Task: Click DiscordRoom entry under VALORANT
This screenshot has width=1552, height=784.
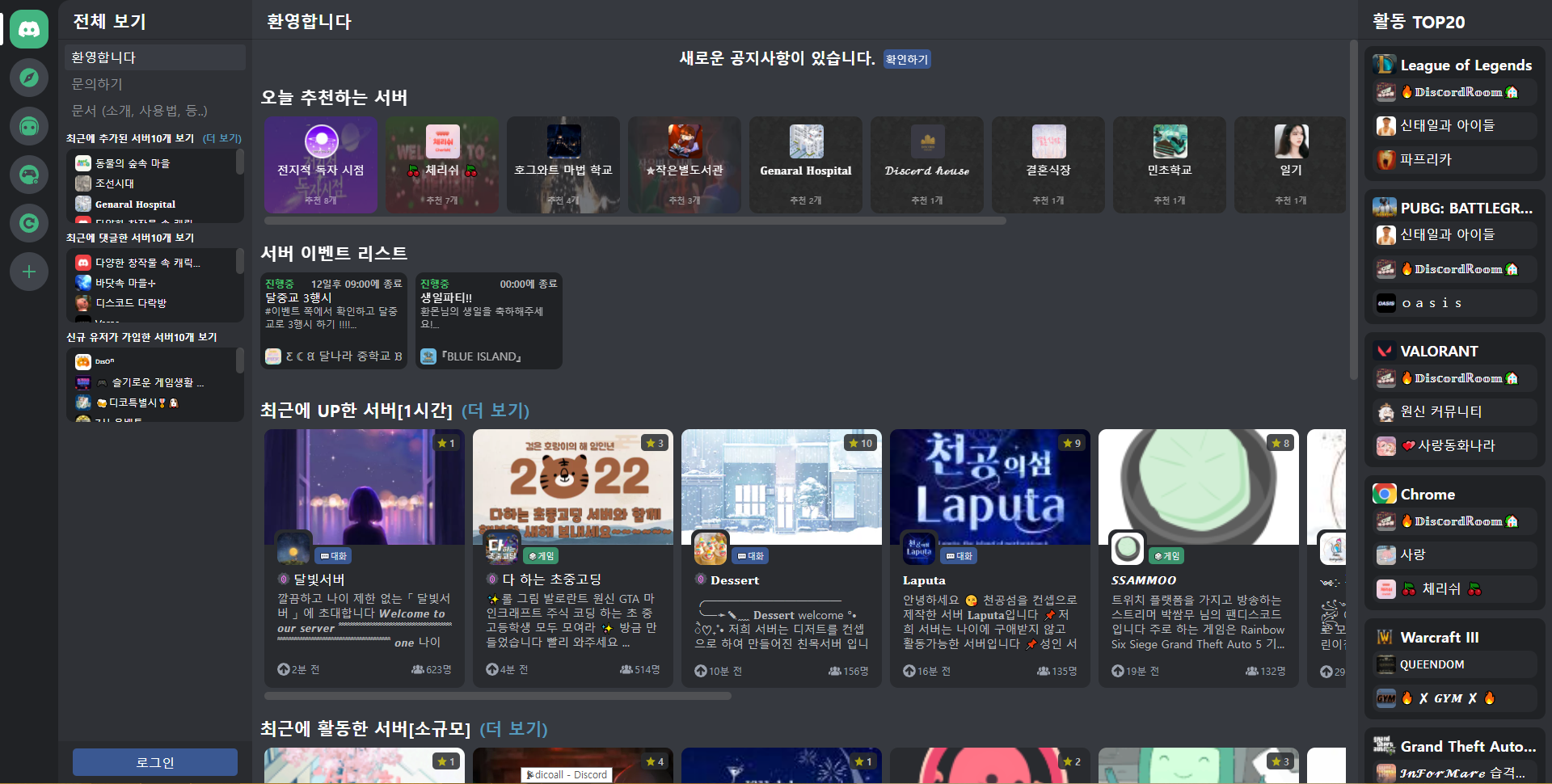Action: pyautogui.click(x=1453, y=378)
